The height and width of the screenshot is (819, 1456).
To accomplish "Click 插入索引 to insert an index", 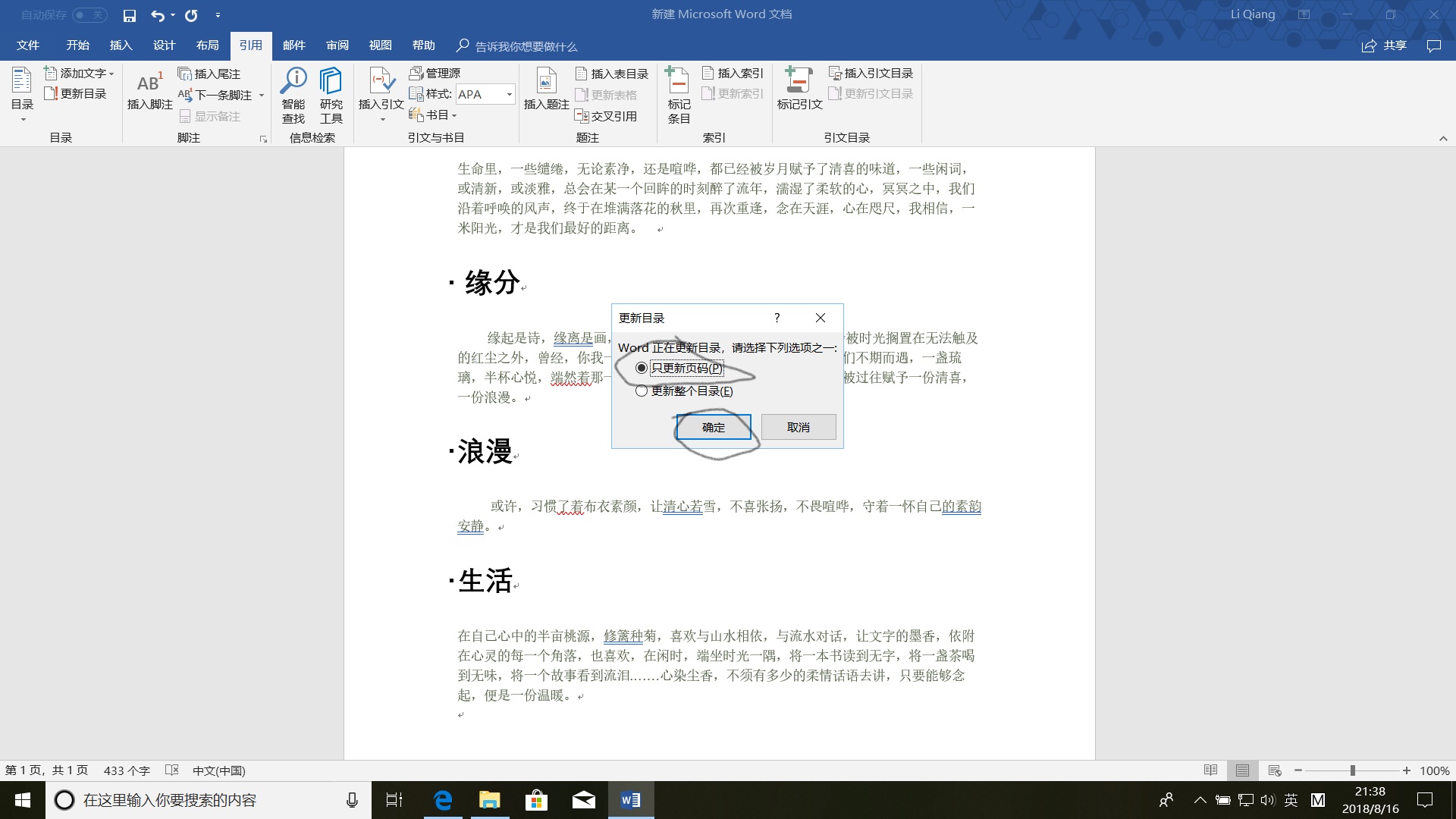I will 733,73.
